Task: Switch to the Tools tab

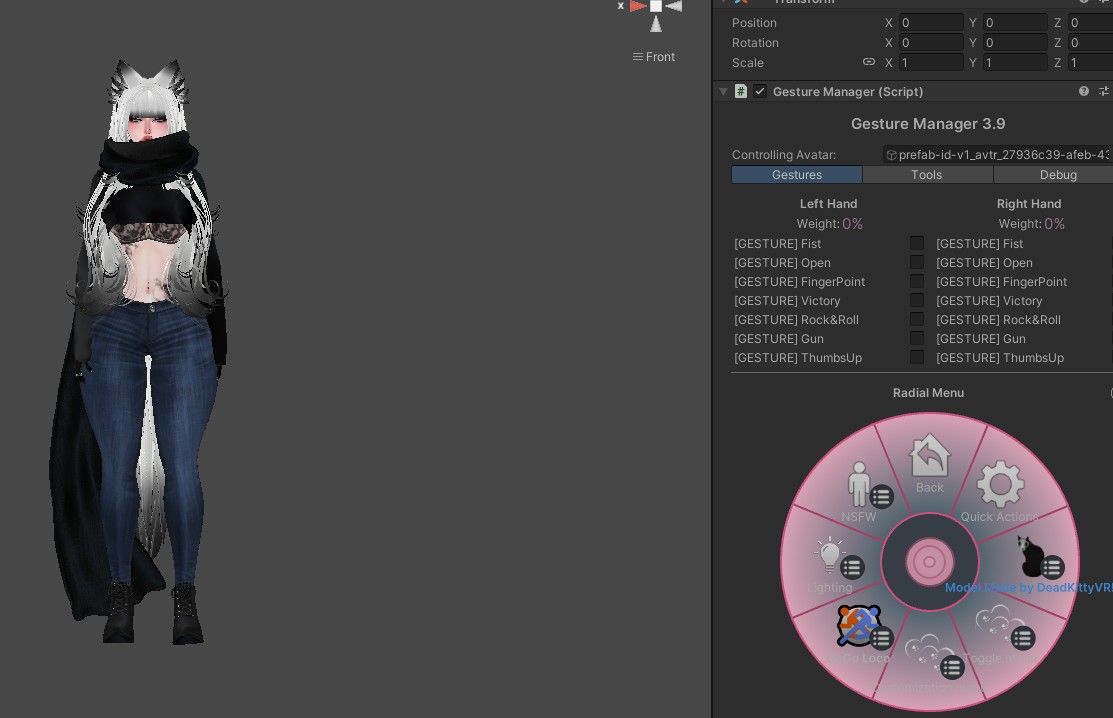Action: coord(927,175)
